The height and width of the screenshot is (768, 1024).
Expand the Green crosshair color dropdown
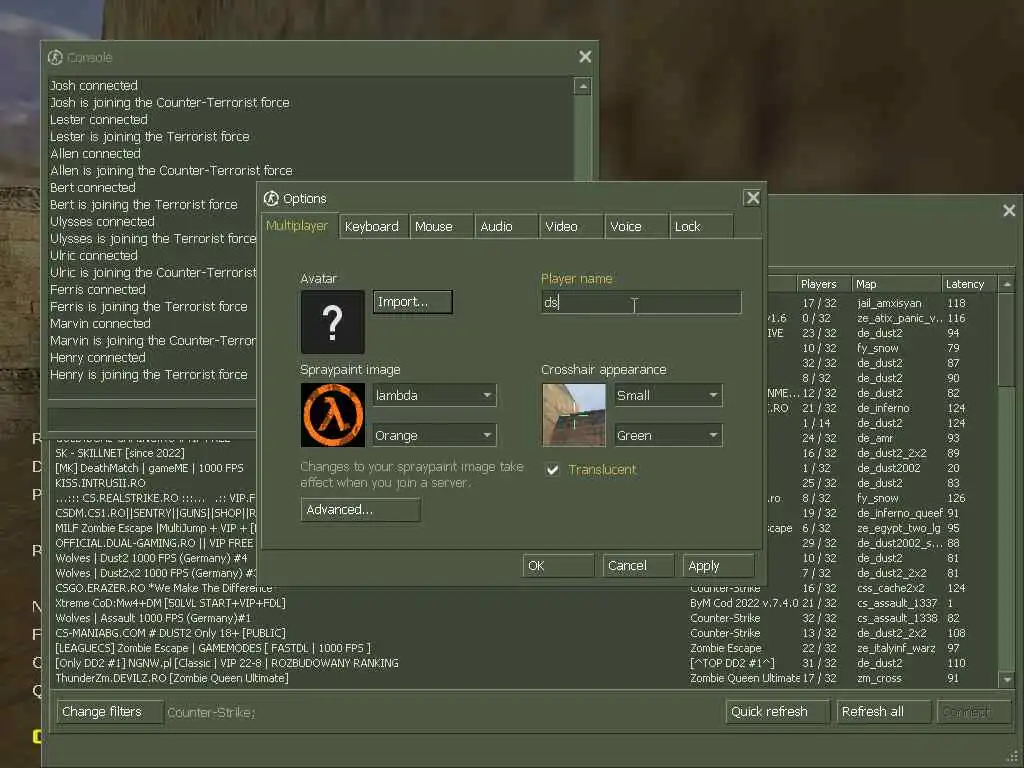click(668, 436)
